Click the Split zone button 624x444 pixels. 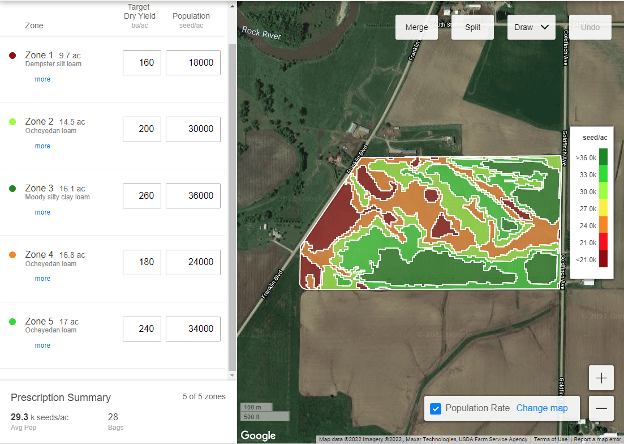click(472, 27)
